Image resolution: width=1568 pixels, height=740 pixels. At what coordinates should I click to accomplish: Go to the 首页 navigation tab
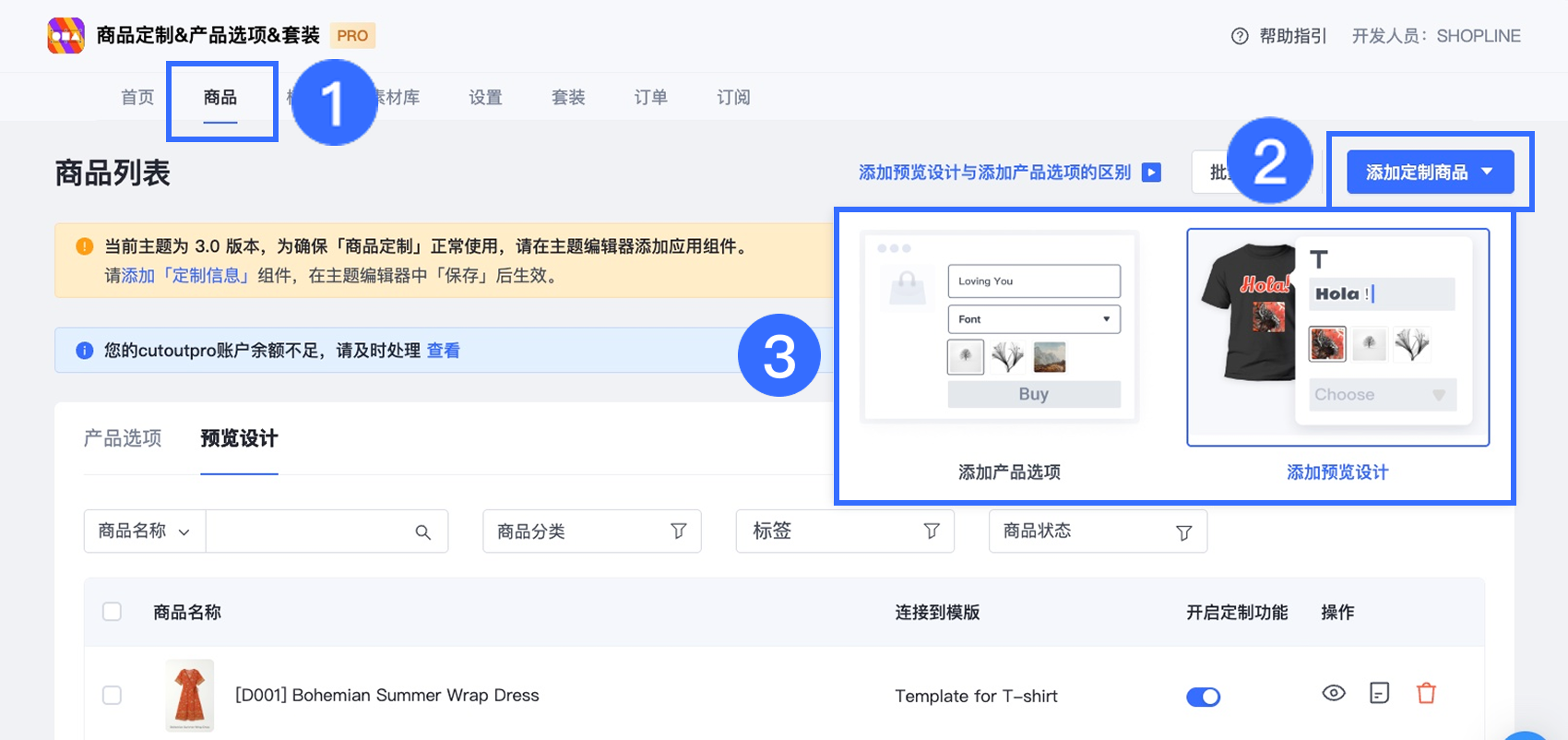tap(137, 97)
